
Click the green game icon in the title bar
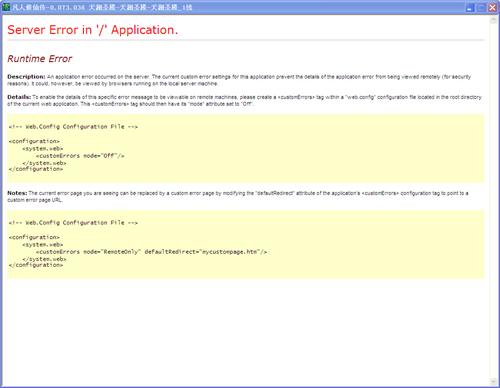click(6, 7)
